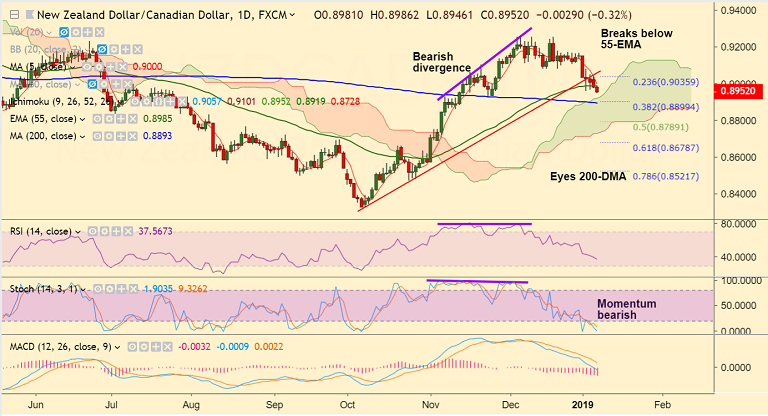Expand the RSI (14, close) dropdown arrow
Image resolution: width=768 pixels, height=416 pixels.
click(77, 232)
